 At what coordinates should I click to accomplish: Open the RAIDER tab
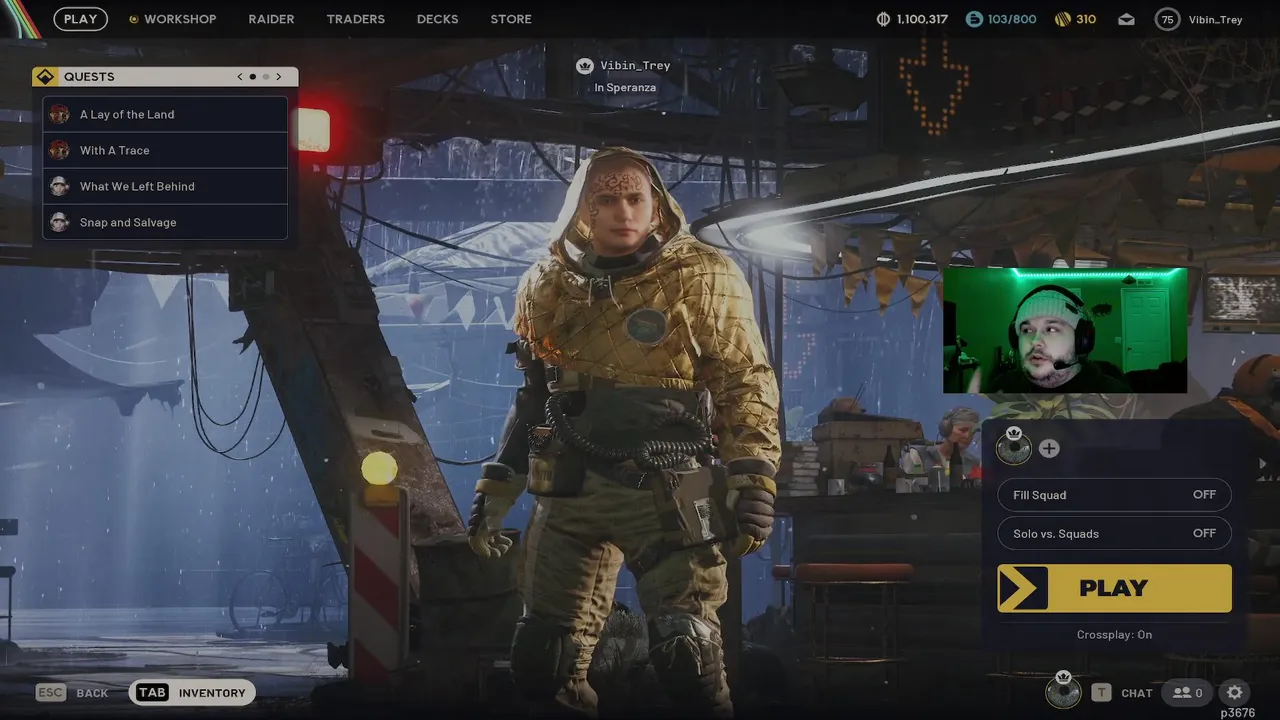point(271,19)
